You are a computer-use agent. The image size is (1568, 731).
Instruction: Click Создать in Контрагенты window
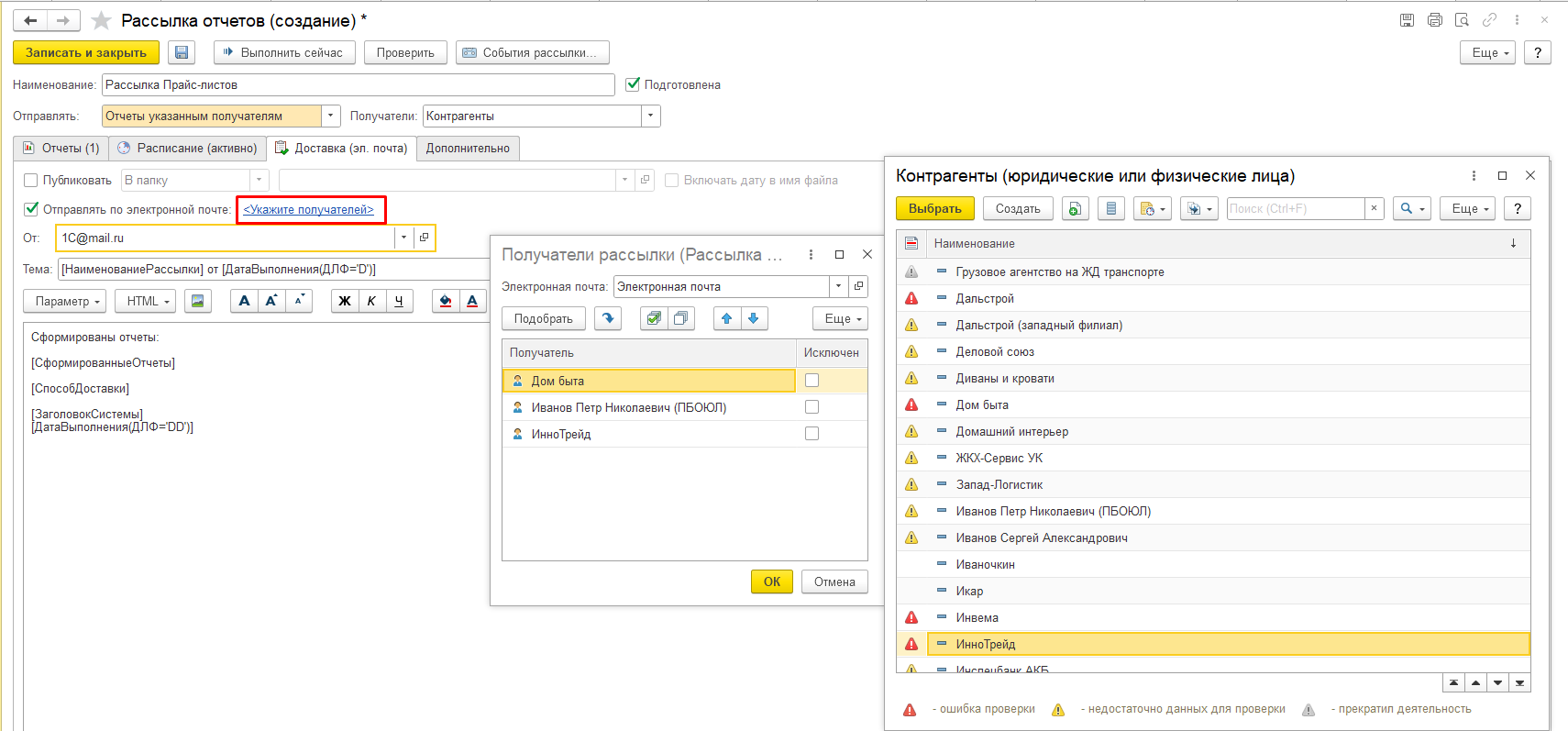coord(1018,208)
